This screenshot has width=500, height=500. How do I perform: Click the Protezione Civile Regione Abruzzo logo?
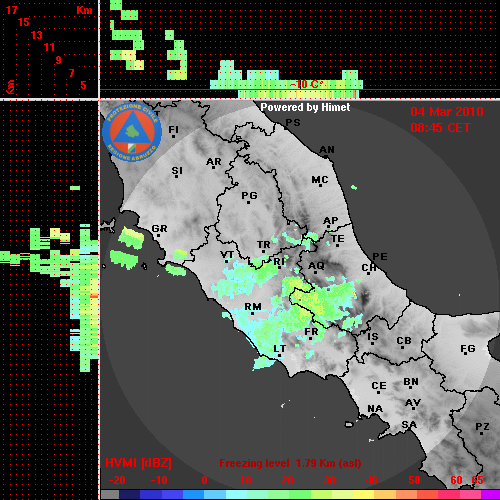[132, 132]
